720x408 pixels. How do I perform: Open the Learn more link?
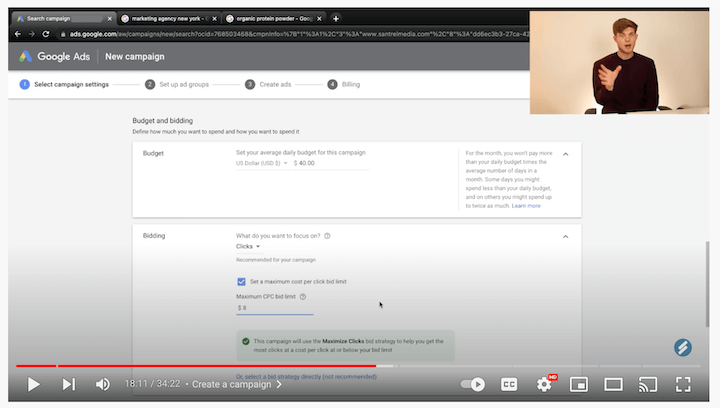coord(526,206)
